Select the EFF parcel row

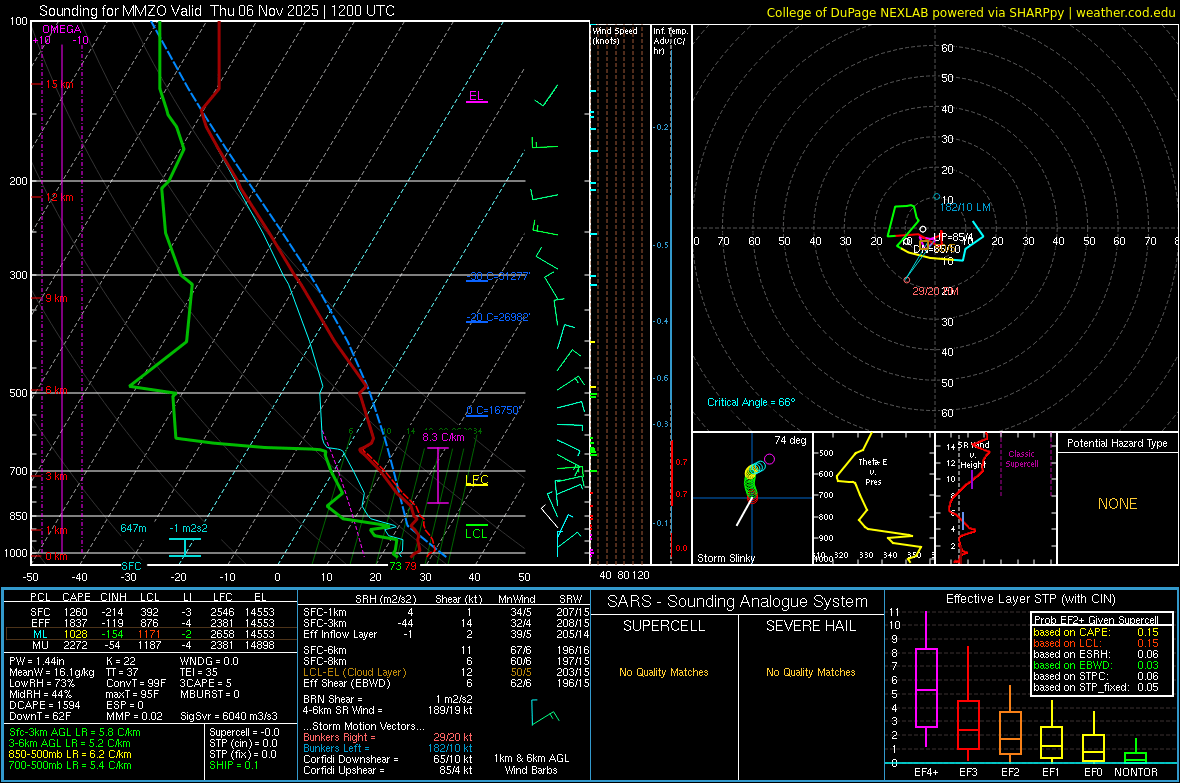[x=152, y=623]
